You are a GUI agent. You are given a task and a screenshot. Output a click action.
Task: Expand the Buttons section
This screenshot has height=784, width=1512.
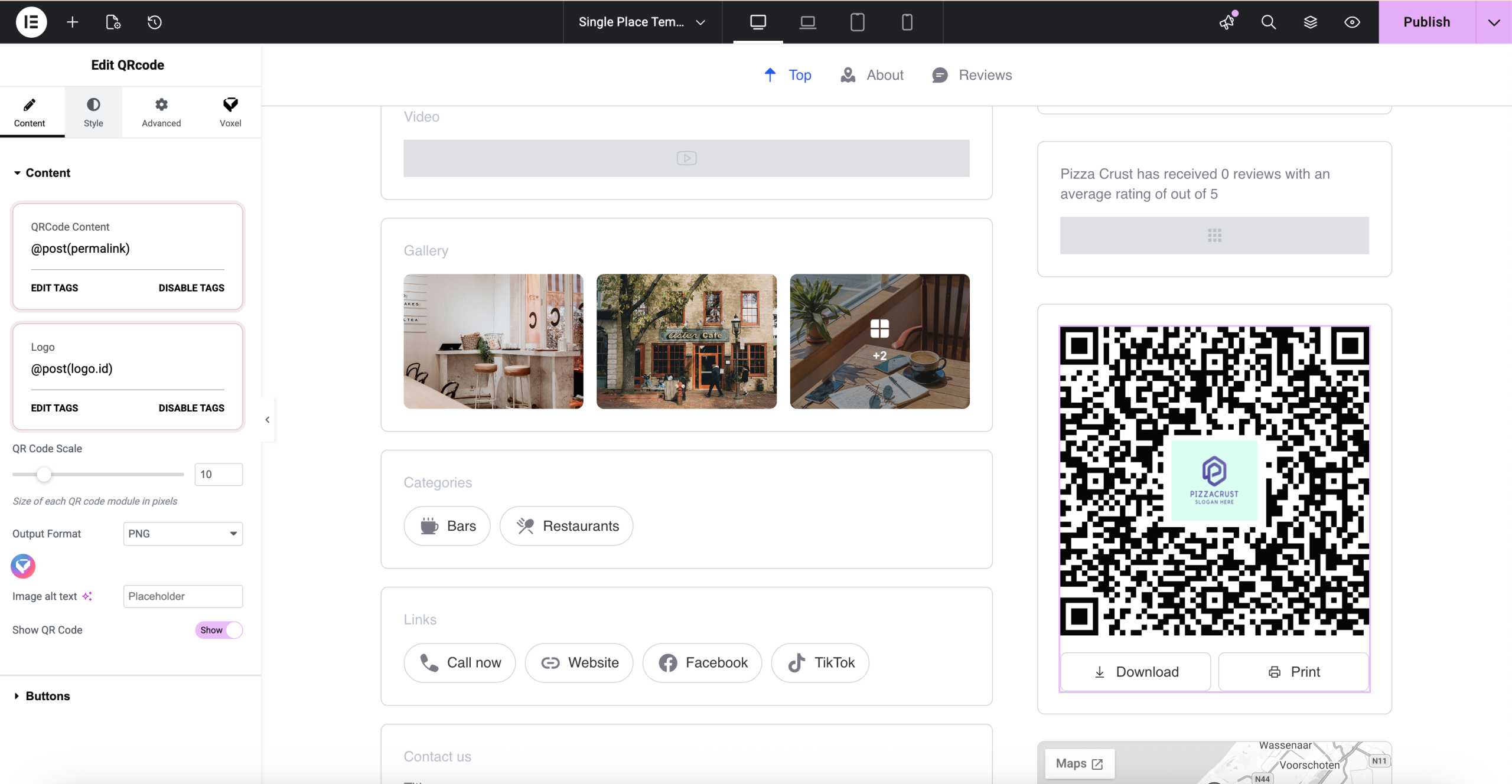(x=47, y=696)
